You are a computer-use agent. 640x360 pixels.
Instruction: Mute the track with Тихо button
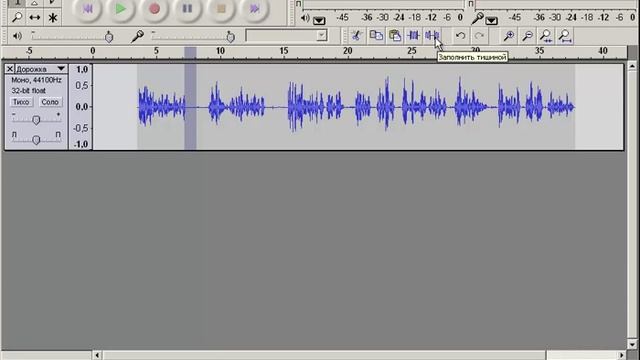(x=21, y=102)
